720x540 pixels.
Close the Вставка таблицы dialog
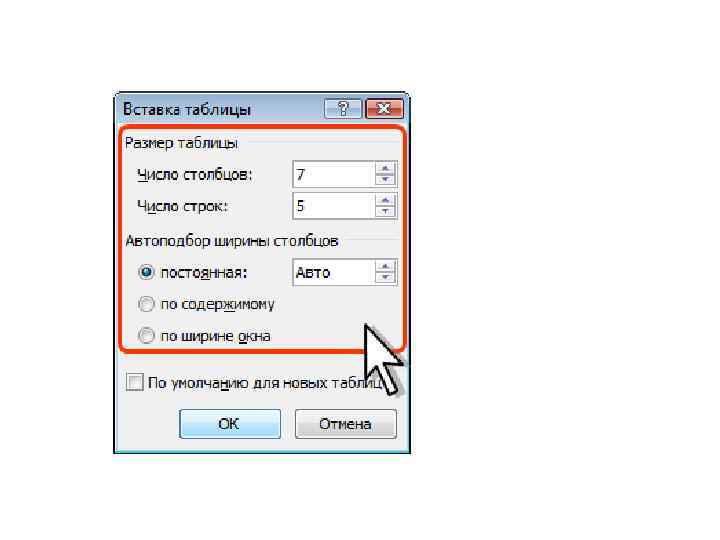[384, 109]
